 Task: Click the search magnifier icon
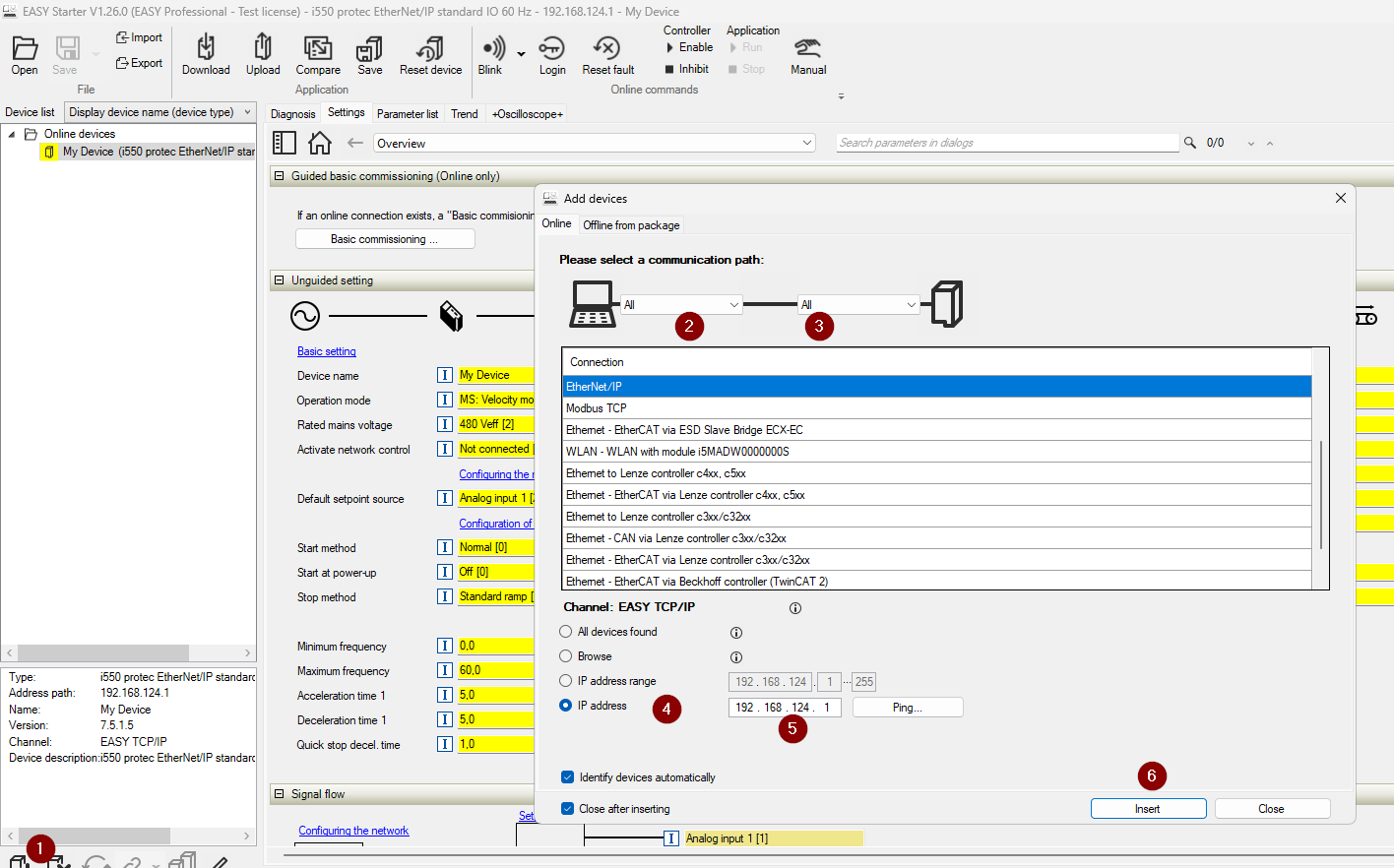point(1190,143)
